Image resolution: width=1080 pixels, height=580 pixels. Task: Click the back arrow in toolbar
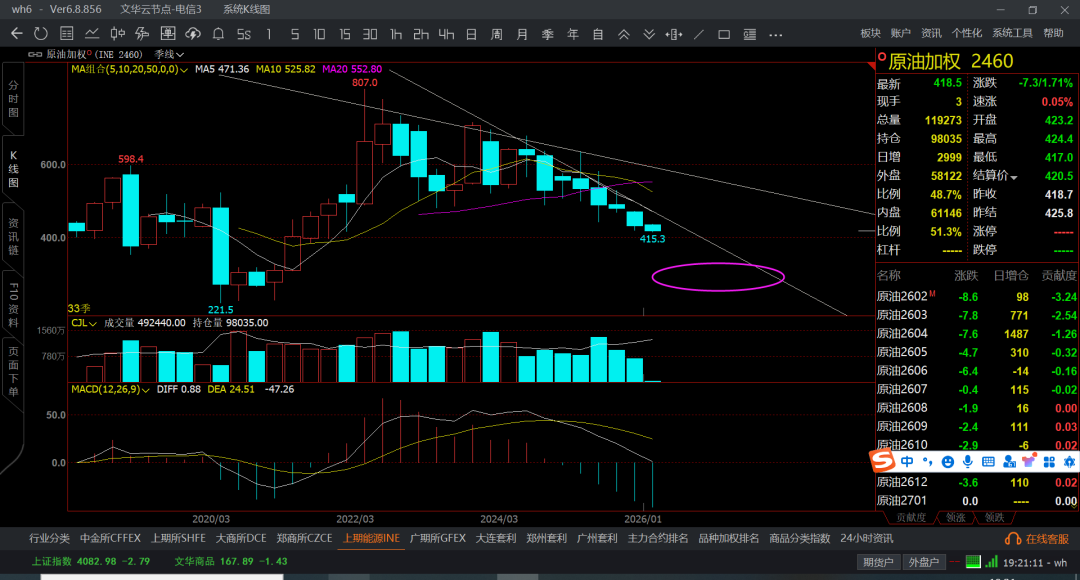point(17,34)
